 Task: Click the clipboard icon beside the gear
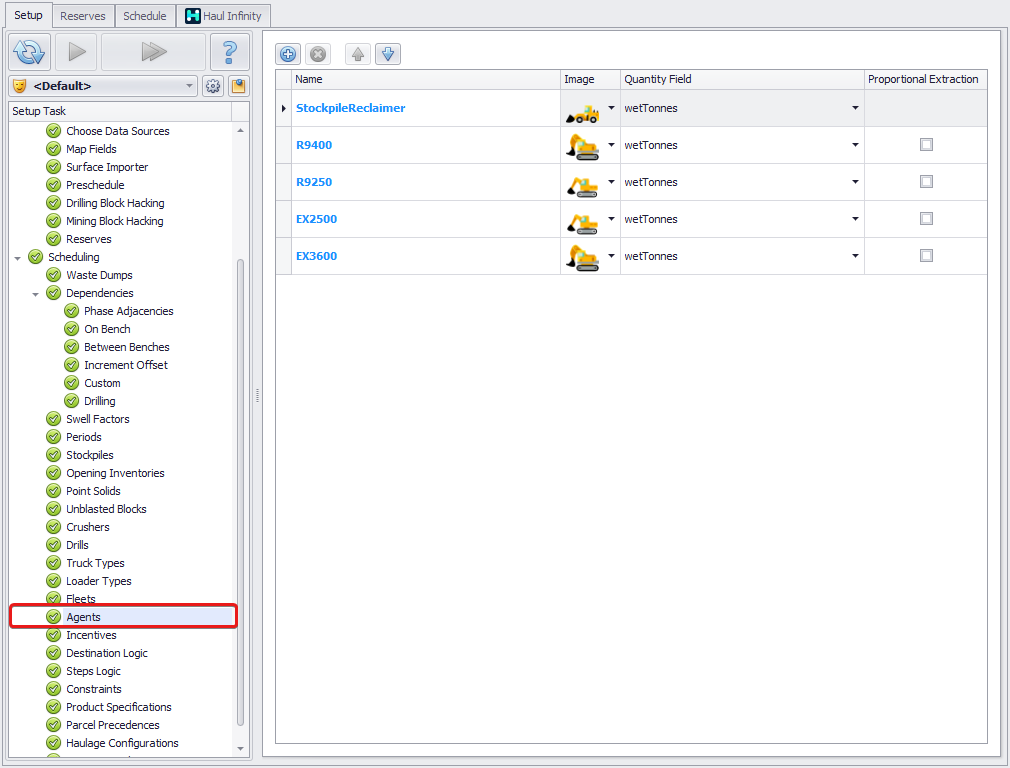[238, 86]
